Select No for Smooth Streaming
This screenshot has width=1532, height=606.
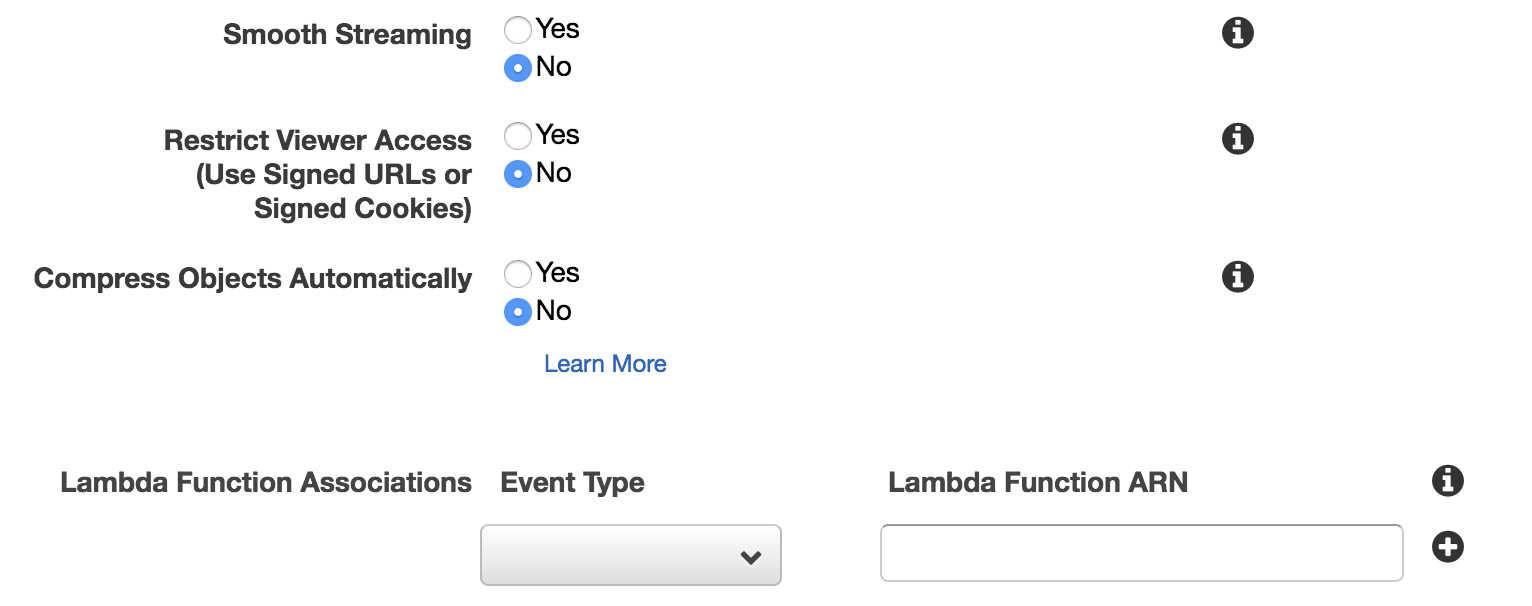[x=517, y=68]
